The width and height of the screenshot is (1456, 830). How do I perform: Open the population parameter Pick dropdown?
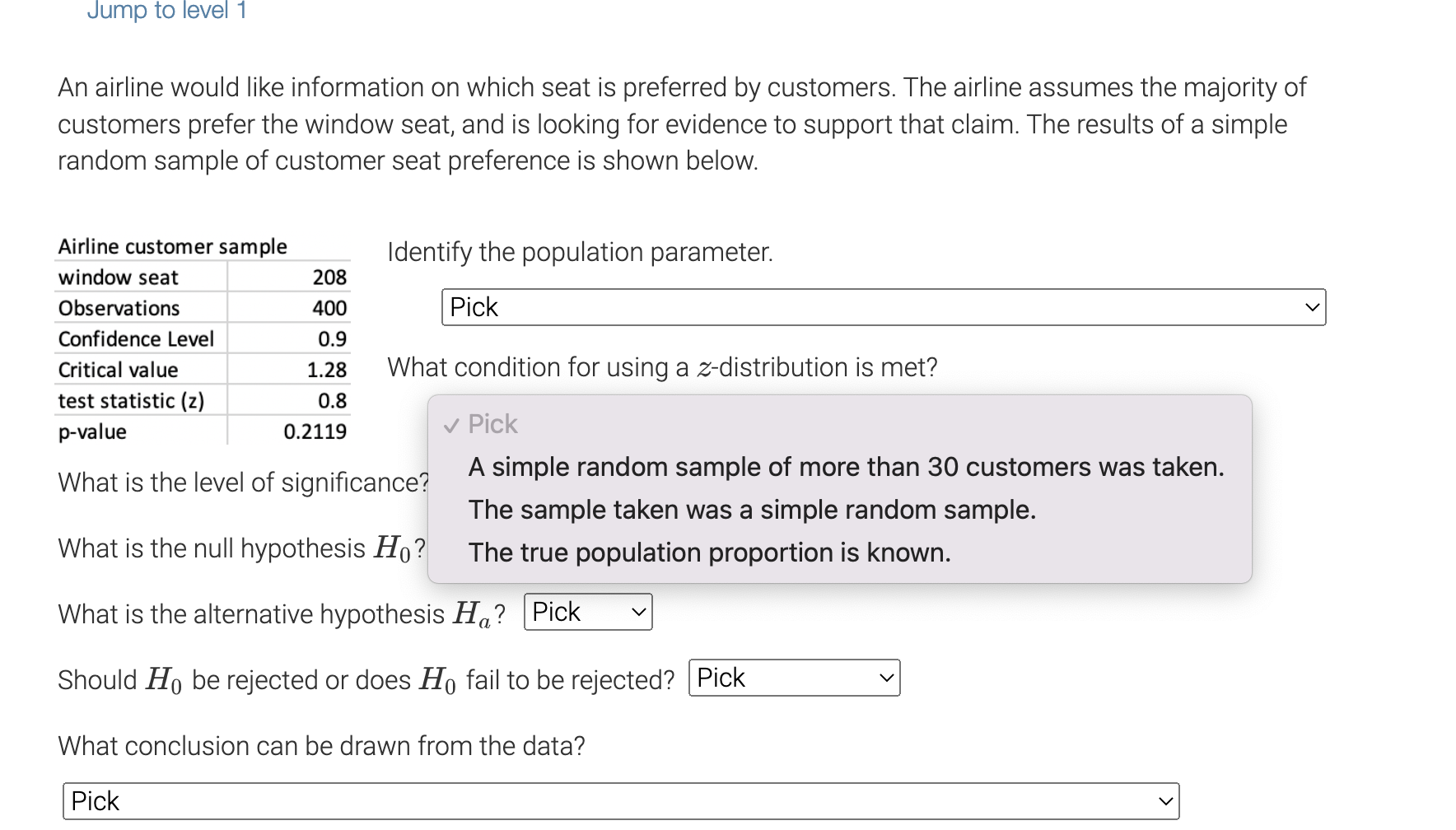(x=881, y=307)
